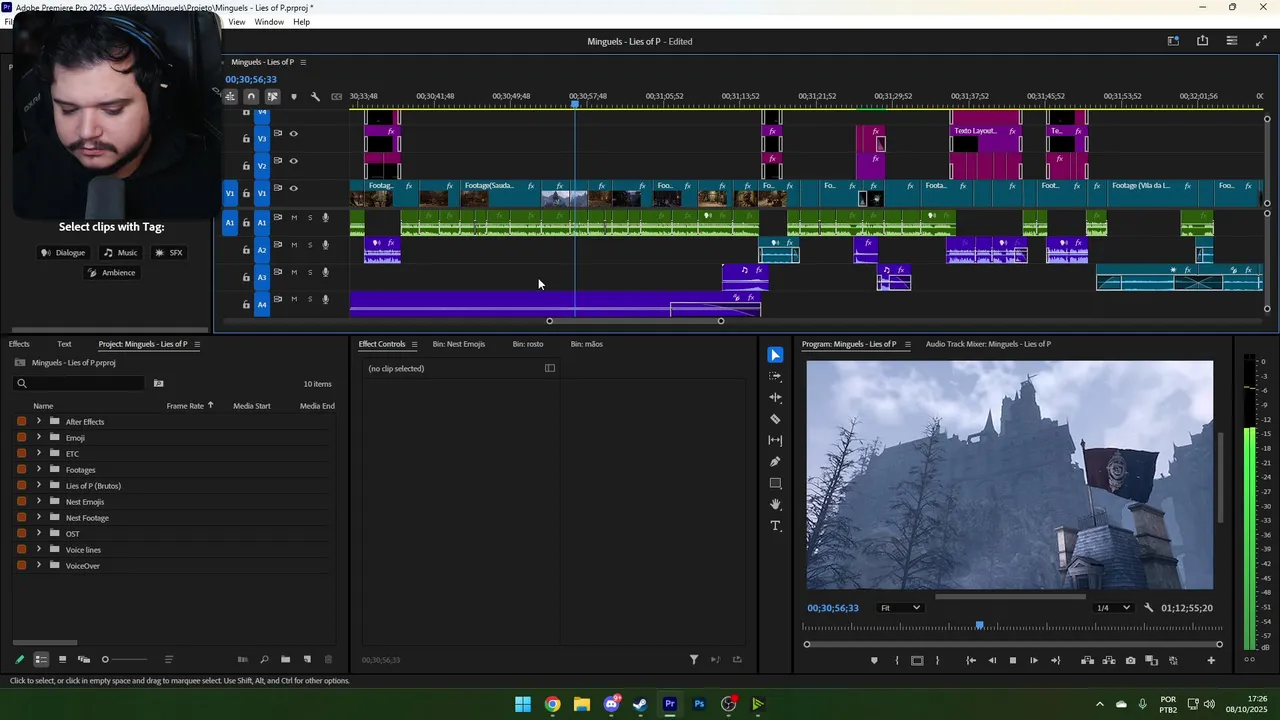Viewport: 1280px width, 720px height.
Task: Hide video track V3 with the eye
Action: (x=293, y=133)
